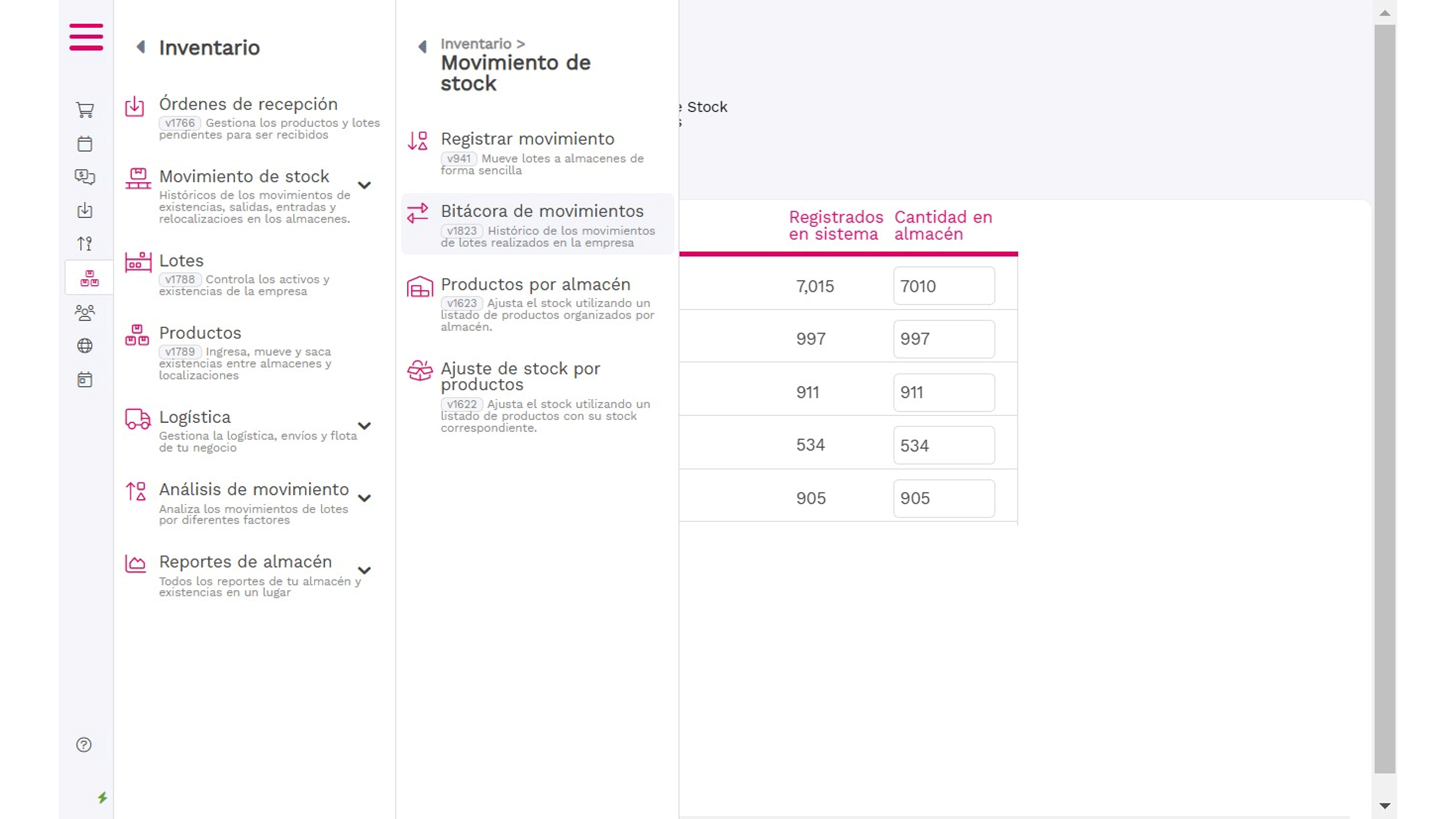Viewport: 1456px width, 819px height.
Task: Expand the Movimiento de stock chevron
Action: pyautogui.click(x=365, y=185)
